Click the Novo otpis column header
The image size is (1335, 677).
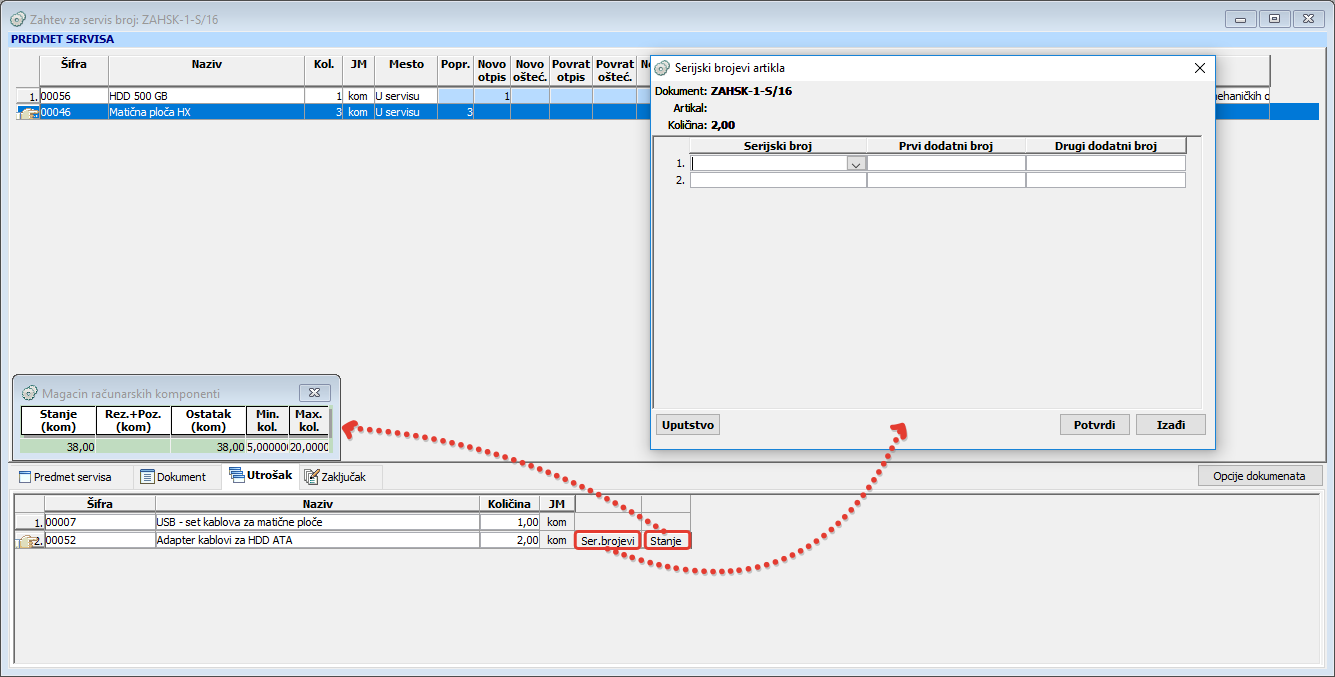(492, 70)
